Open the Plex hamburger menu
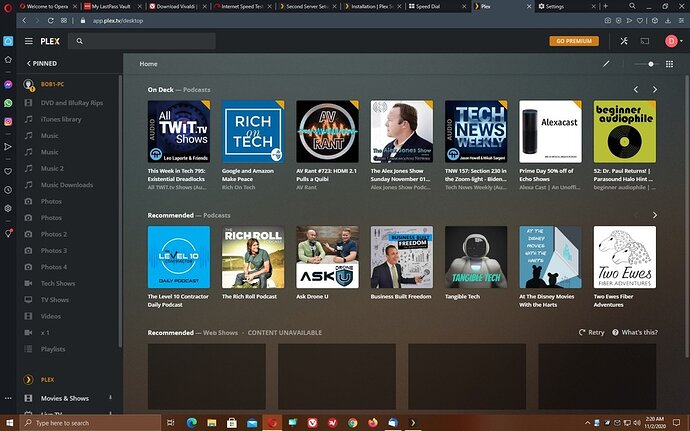The image size is (690, 431). pyautogui.click(x=29, y=41)
